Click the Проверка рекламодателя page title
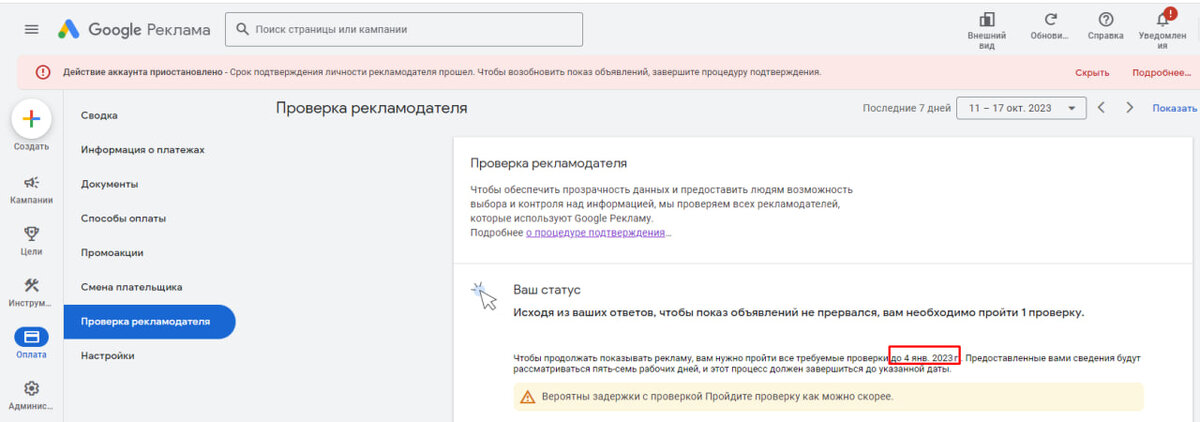 click(x=371, y=108)
